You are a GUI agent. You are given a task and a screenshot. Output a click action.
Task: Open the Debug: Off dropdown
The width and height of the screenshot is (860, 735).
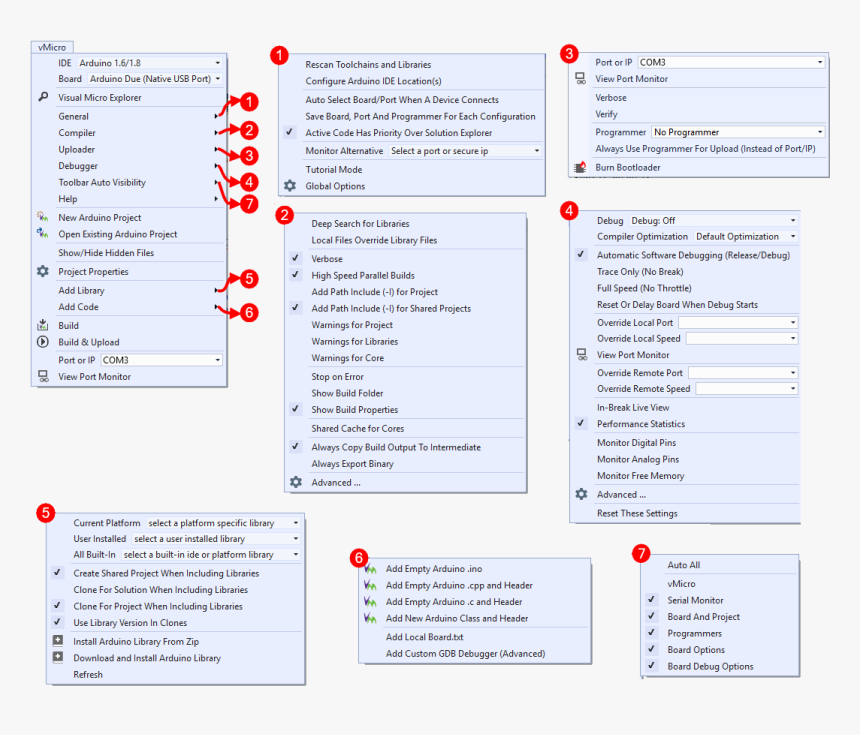[713, 220]
